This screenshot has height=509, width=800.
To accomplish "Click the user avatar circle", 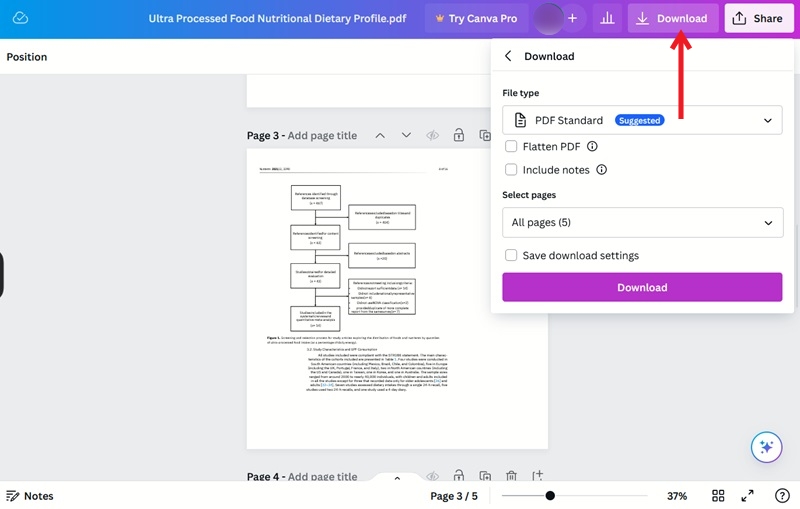I will (x=548, y=18).
